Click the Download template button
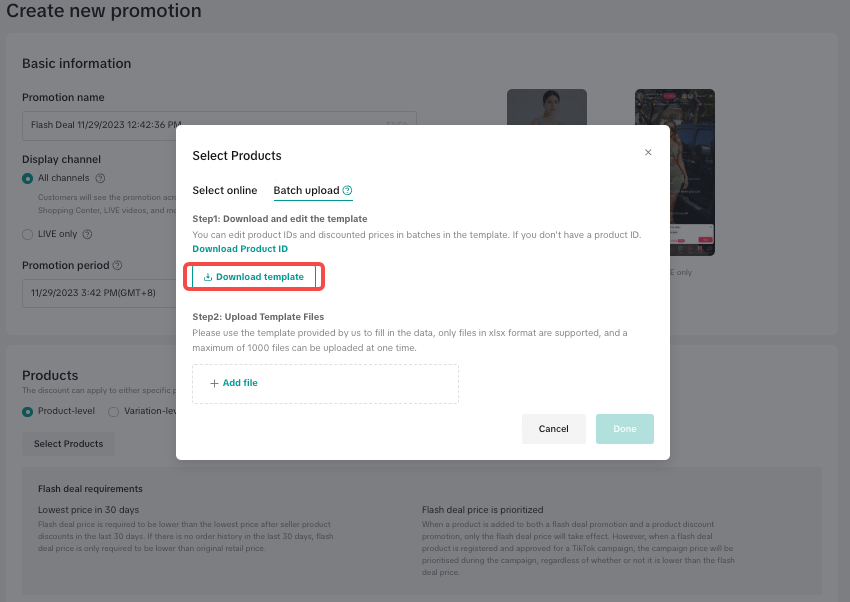 pyautogui.click(x=254, y=277)
